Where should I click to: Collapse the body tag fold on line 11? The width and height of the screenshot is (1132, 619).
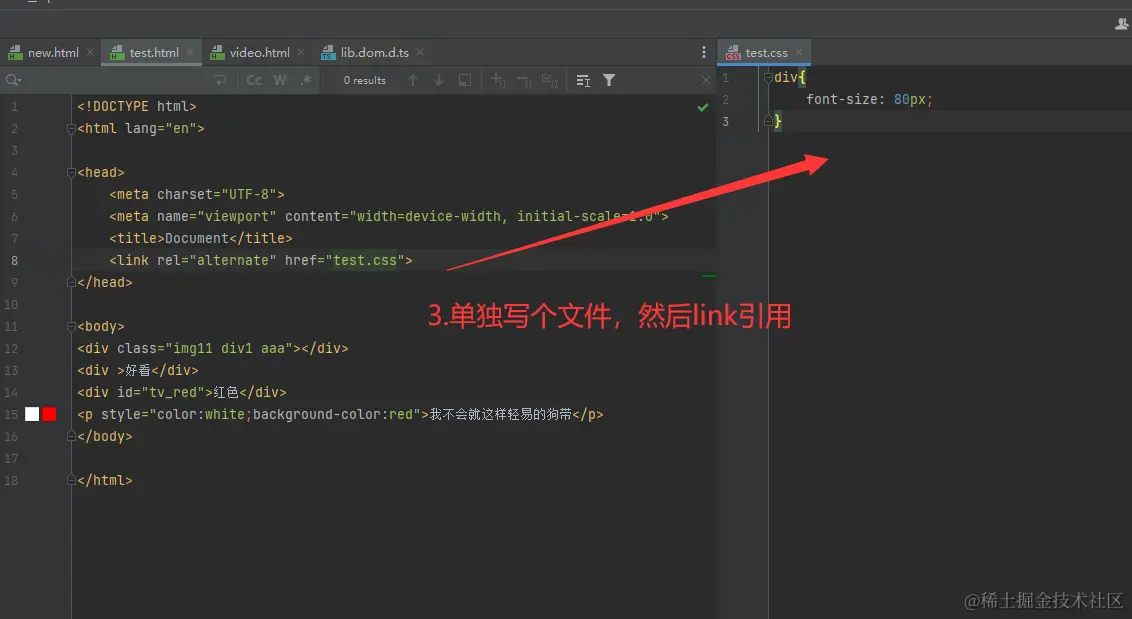(x=71, y=326)
